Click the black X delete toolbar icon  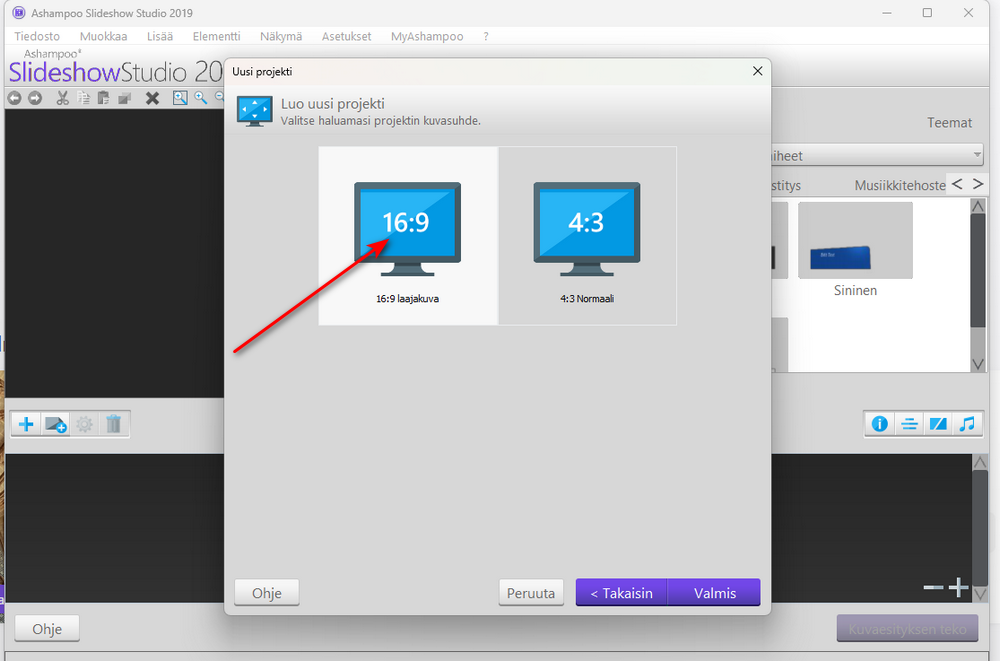(x=152, y=98)
